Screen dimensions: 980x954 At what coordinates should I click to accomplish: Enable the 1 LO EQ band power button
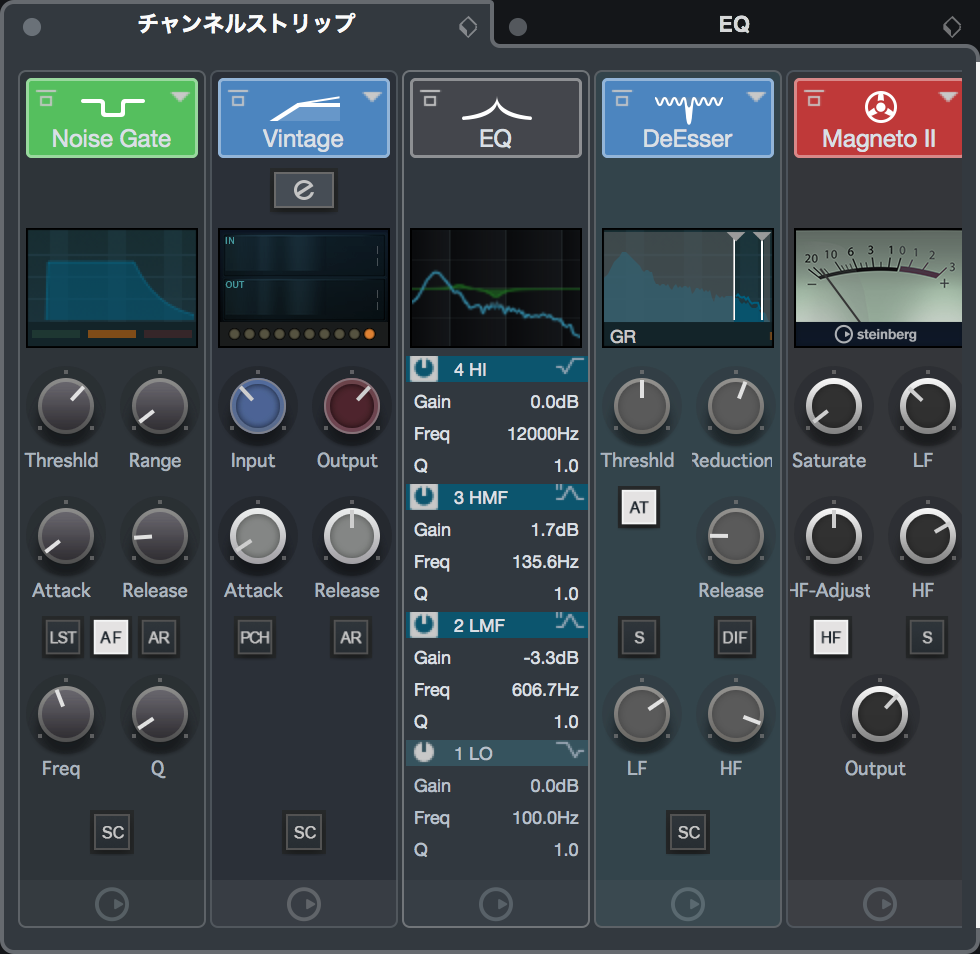click(425, 754)
